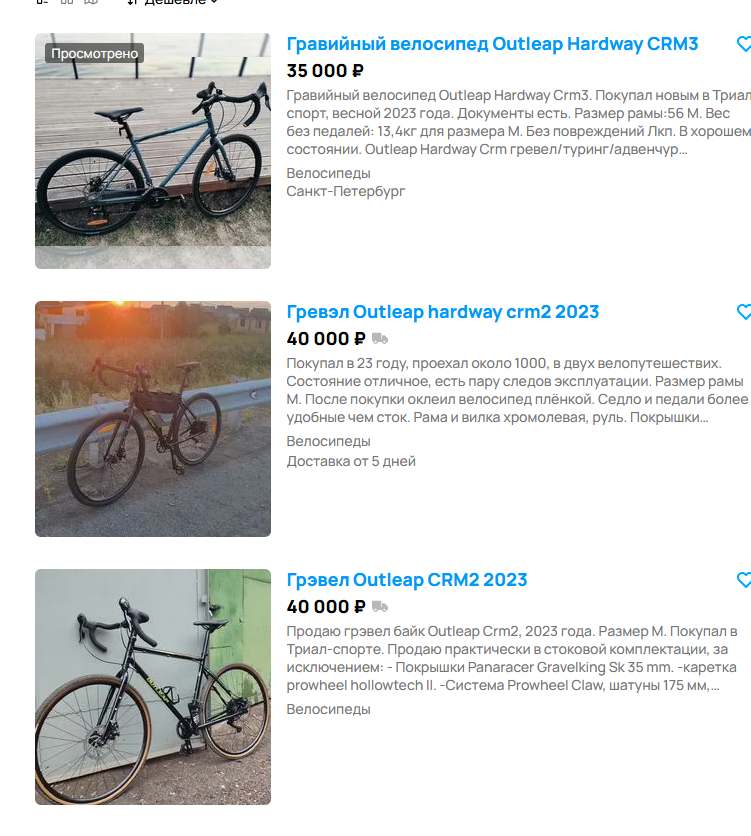Click delivery truck icon beside Гревэл hardway crm2 price
The width and height of the screenshot is (751, 836).
[379, 339]
